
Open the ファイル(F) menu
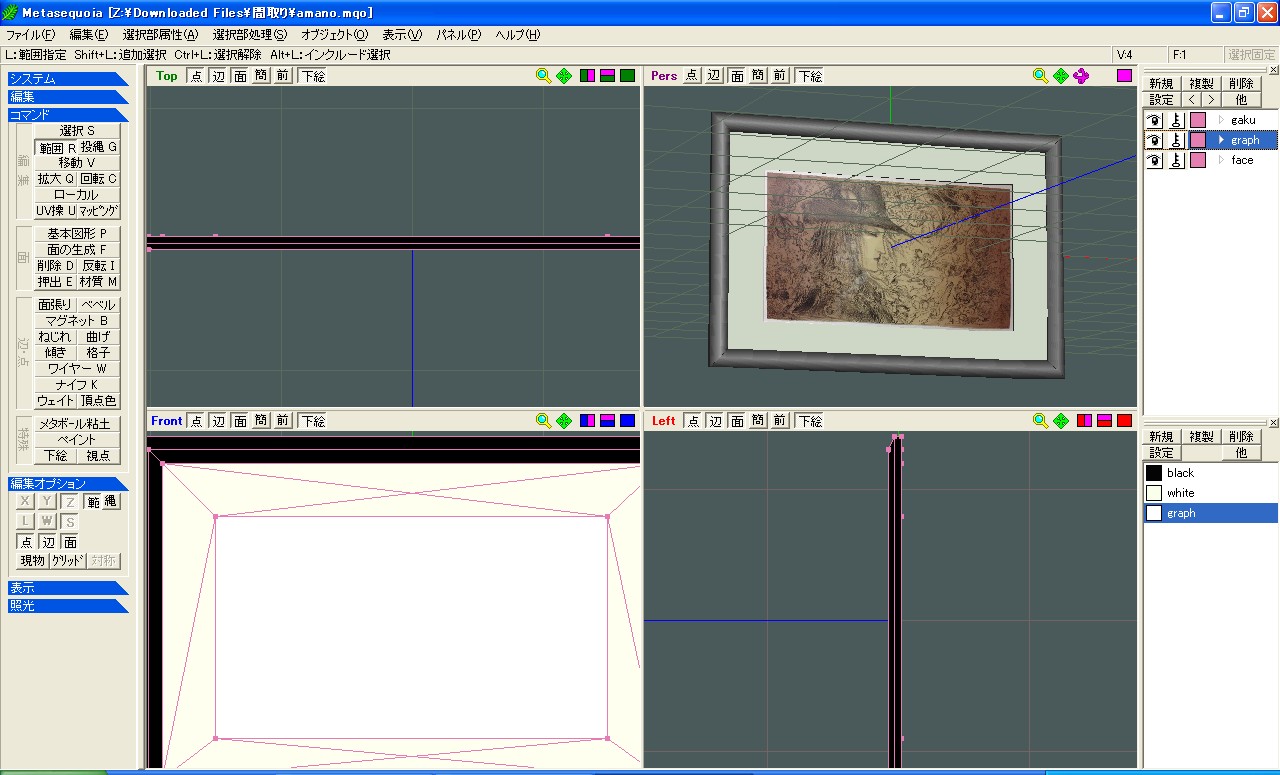coord(31,35)
